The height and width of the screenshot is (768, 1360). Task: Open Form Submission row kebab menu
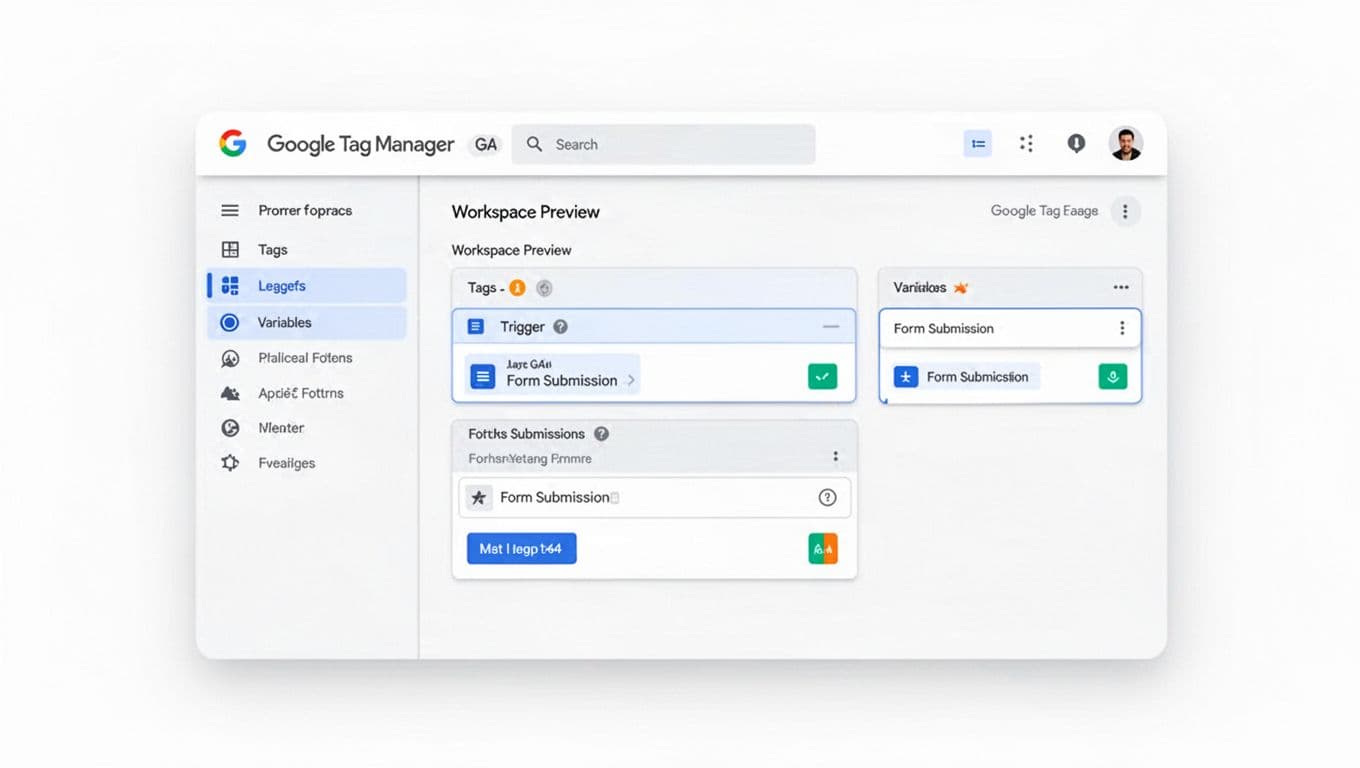click(x=1122, y=328)
